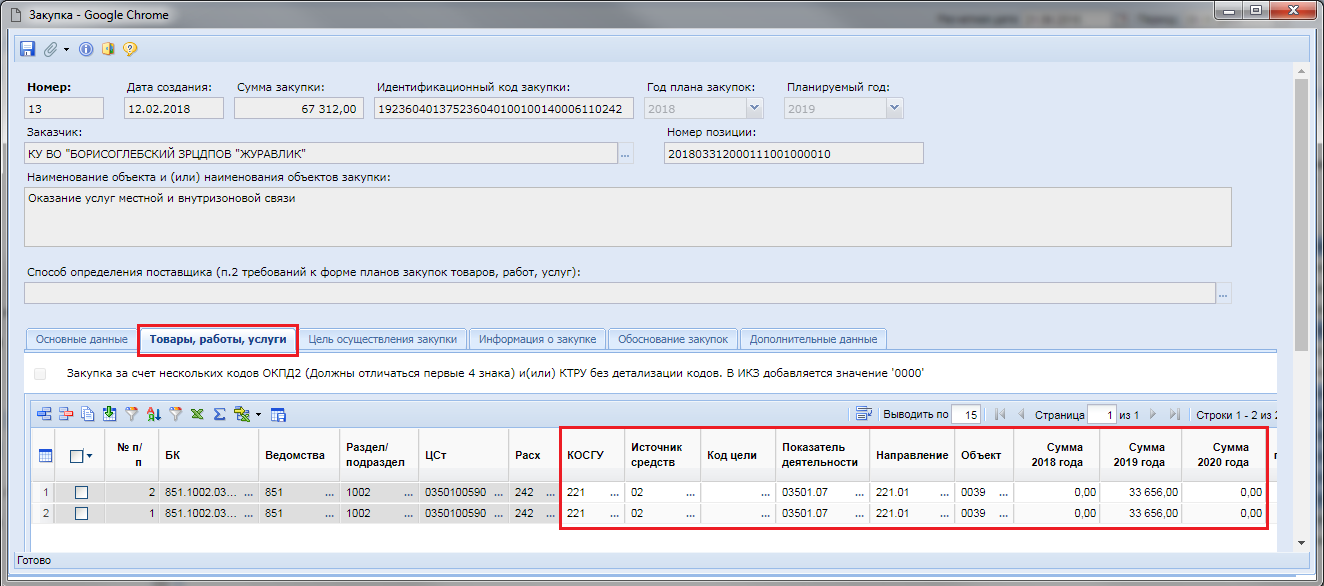Click the paperclip attachment icon
The width and height of the screenshot is (1324, 586).
(50, 49)
